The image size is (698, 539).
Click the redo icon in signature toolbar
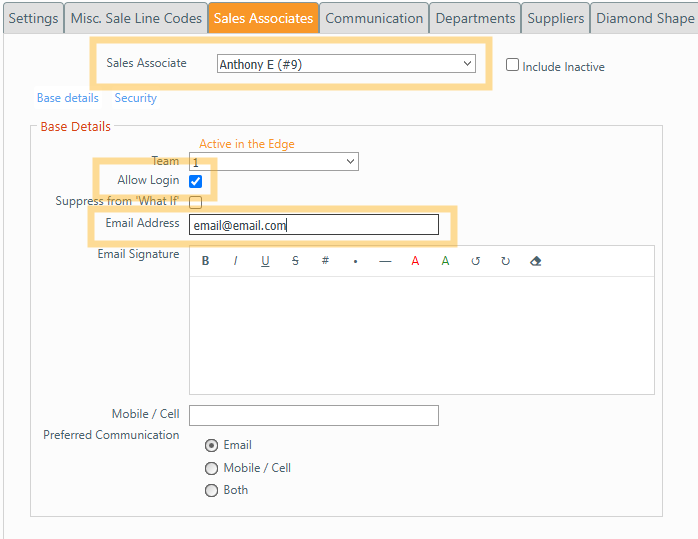[x=506, y=262]
